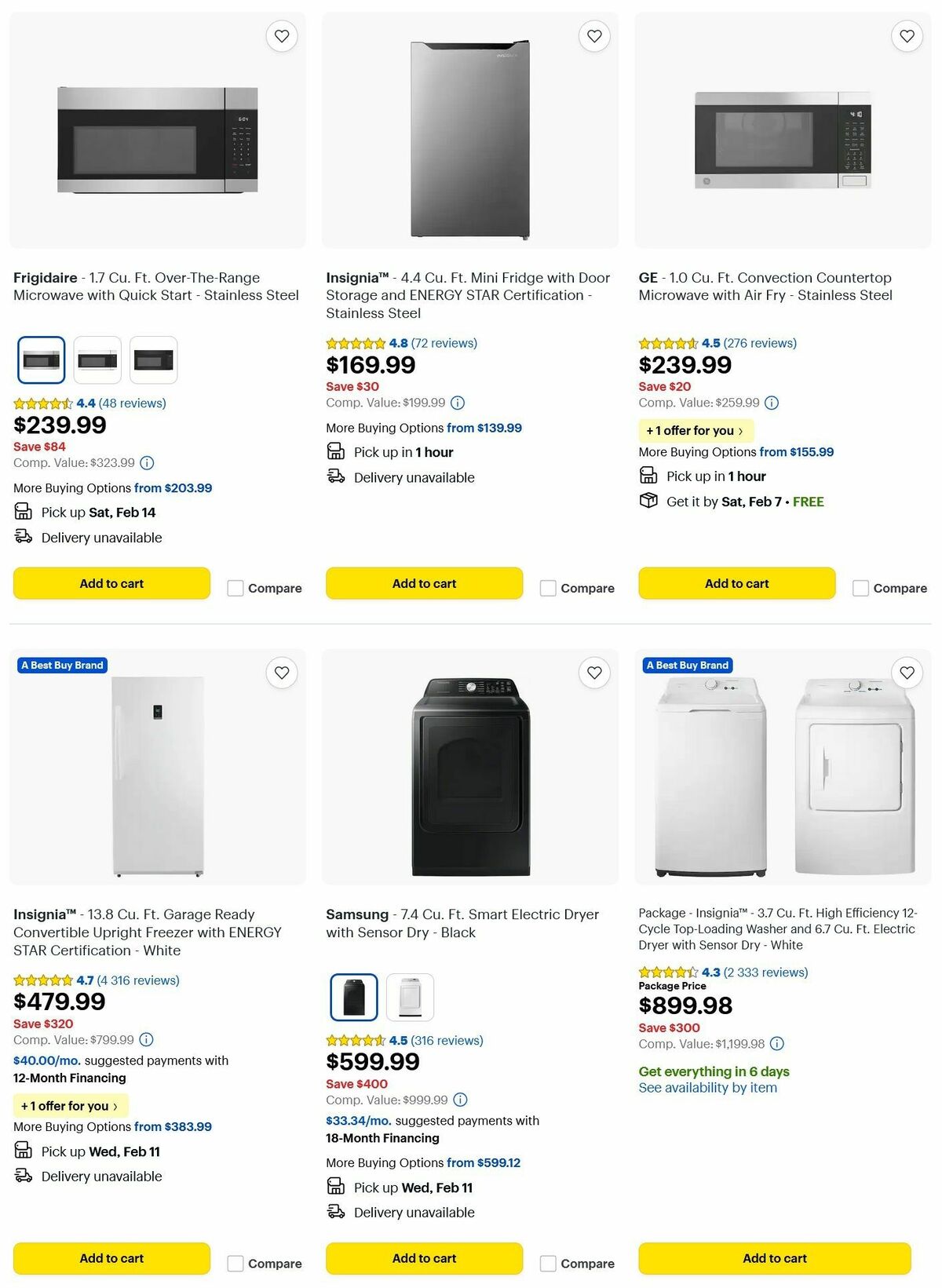Favorite the GE countertop microwave
Image resolution: width=942 pixels, height=1288 pixels.
906,35
